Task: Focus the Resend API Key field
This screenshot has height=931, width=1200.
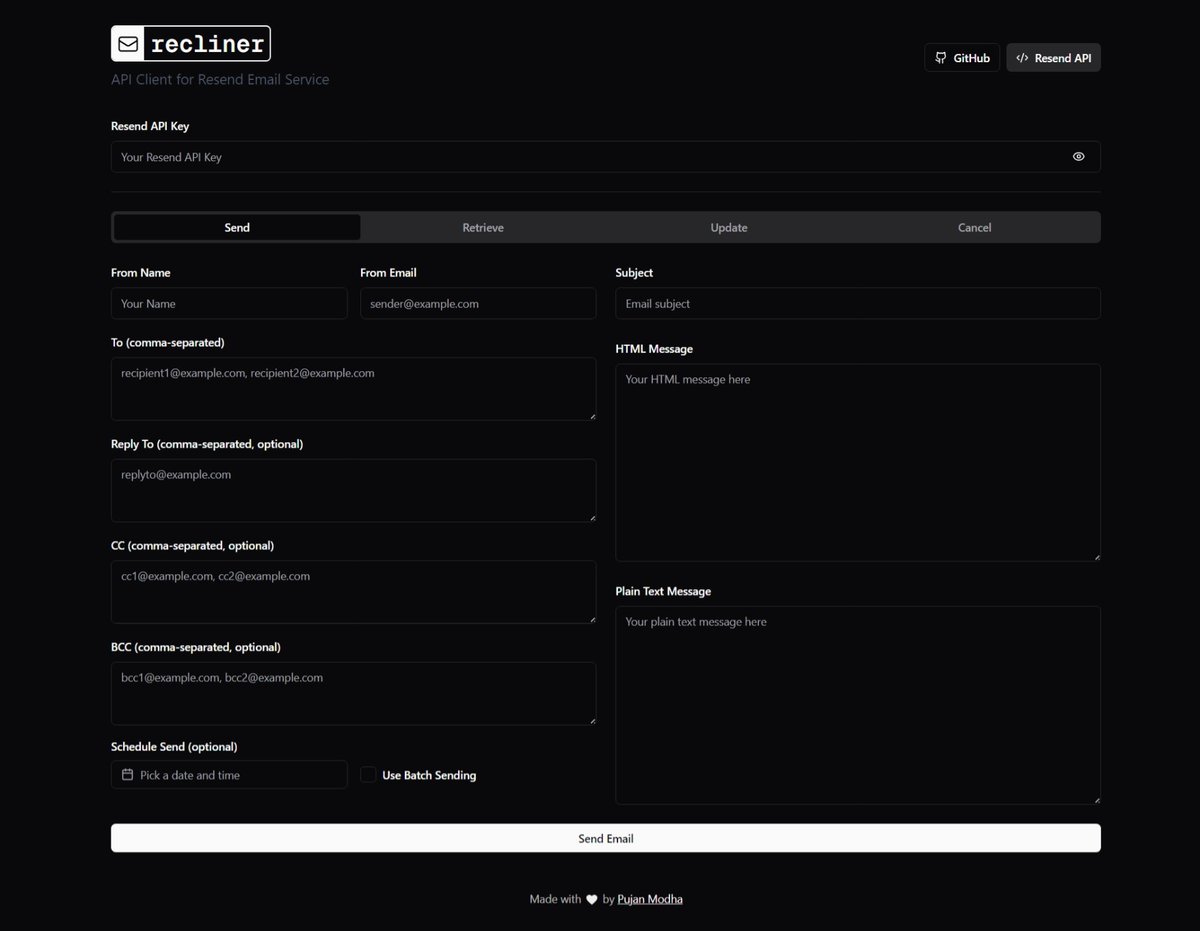Action: 606,157
